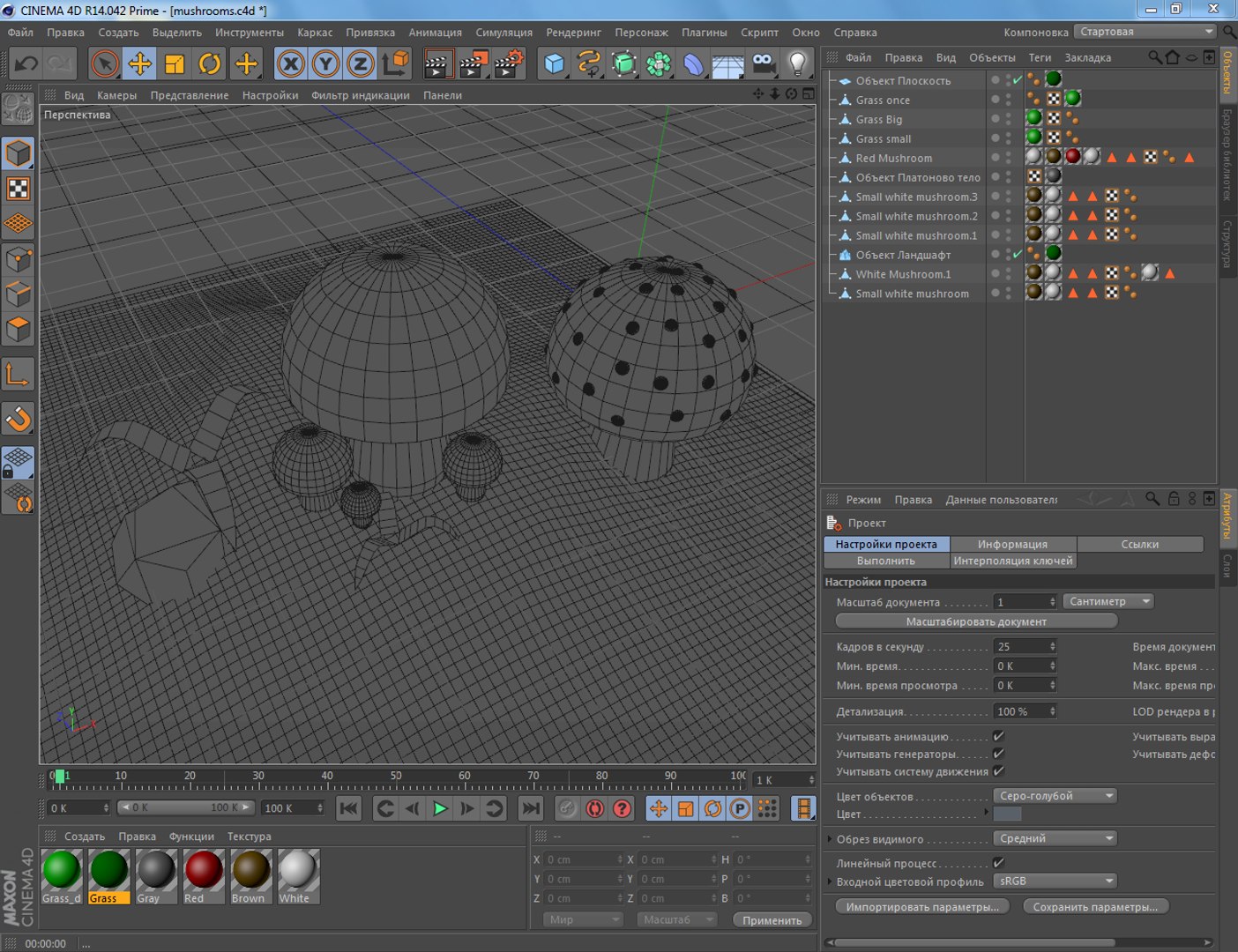This screenshot has width=1238, height=952.
Task: Select the Red material swatch
Action: click(x=204, y=876)
